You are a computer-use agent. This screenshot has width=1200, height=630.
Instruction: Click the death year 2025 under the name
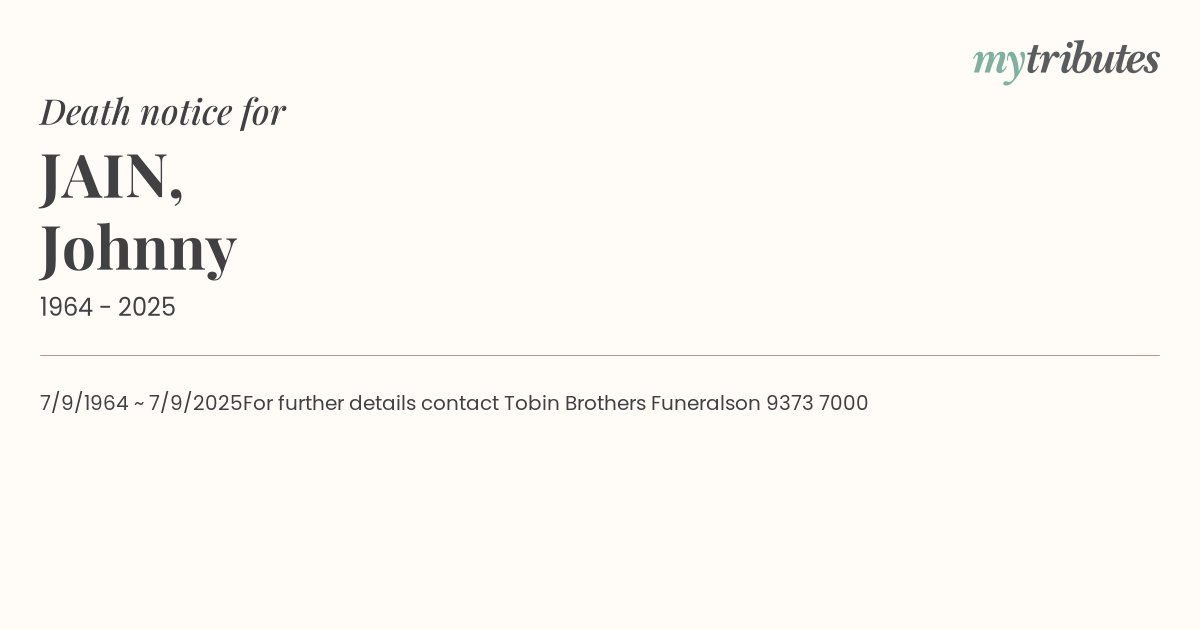147,308
